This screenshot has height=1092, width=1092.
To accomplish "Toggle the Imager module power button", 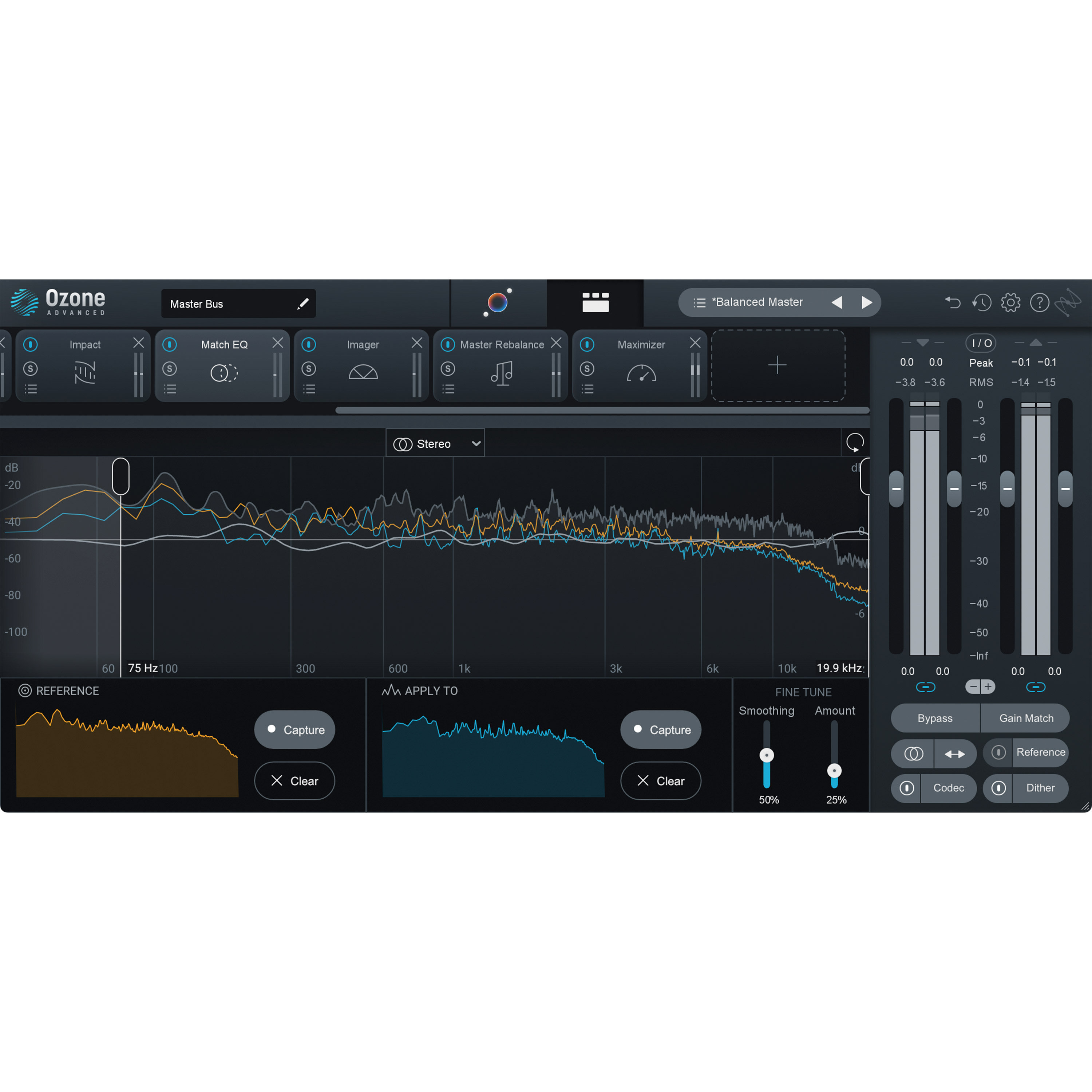I will tap(309, 344).
